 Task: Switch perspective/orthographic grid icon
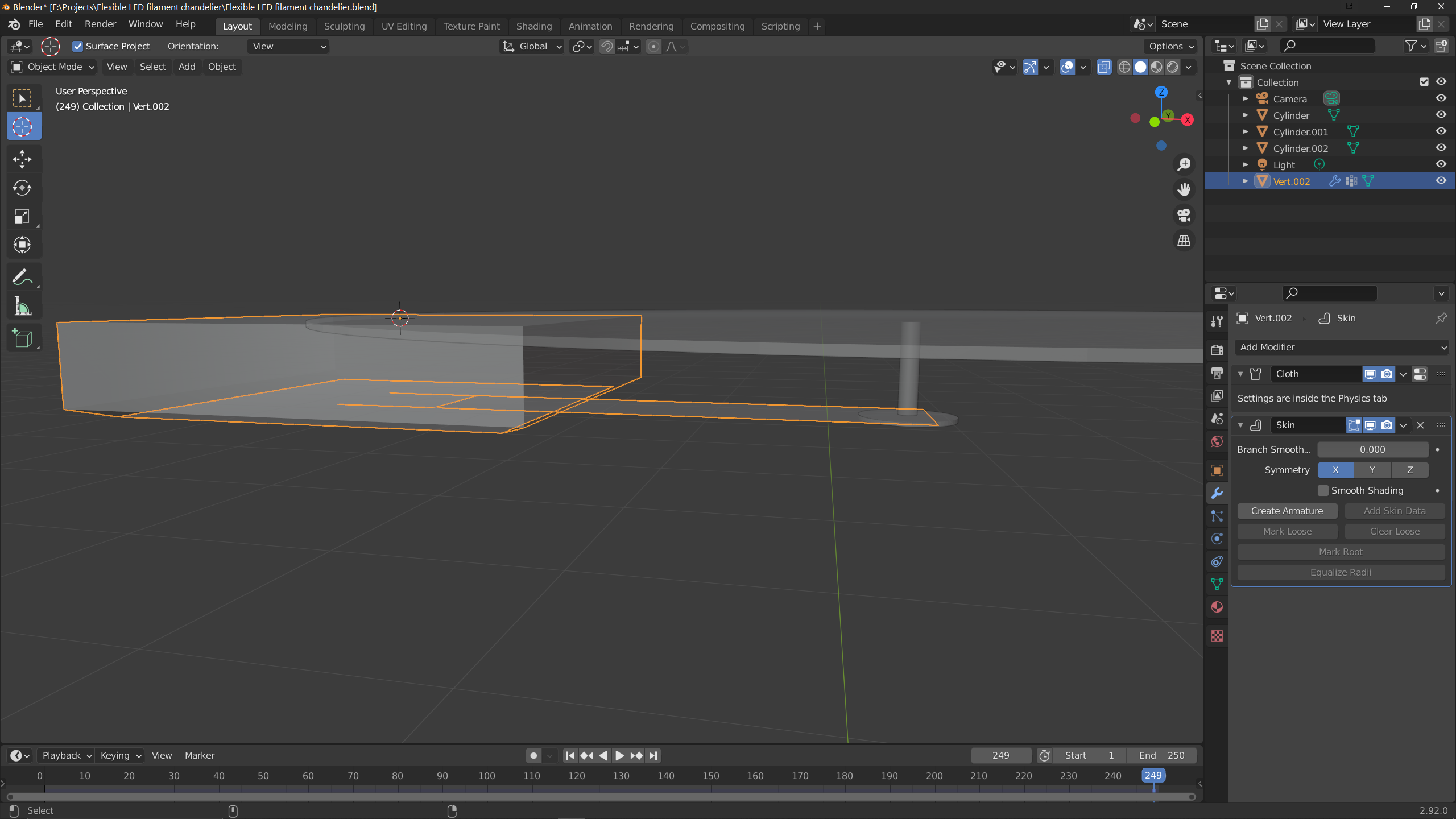1184,241
